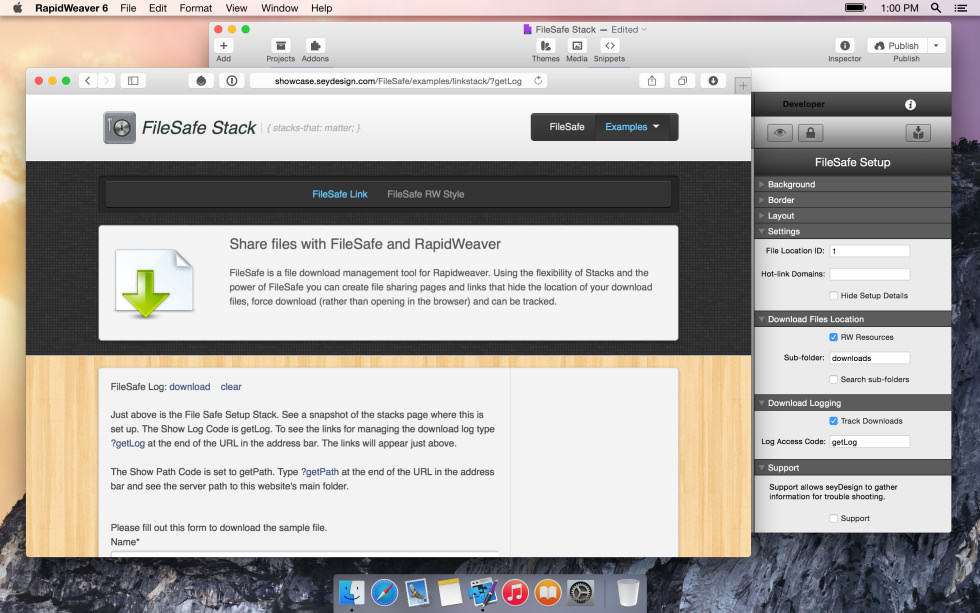This screenshot has height=613, width=980.
Task: Toggle the browser sidebar icon
Action: pos(133,81)
